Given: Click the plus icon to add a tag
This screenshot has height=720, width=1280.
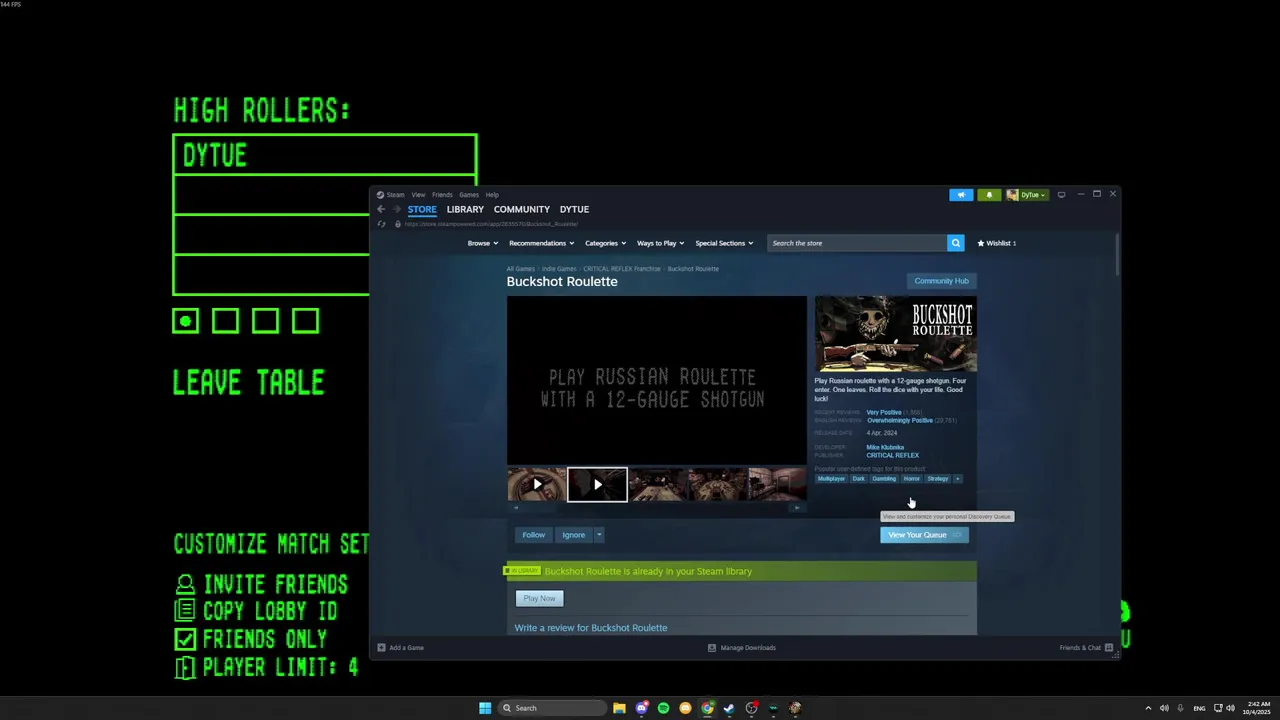Looking at the screenshot, I should point(957,479).
